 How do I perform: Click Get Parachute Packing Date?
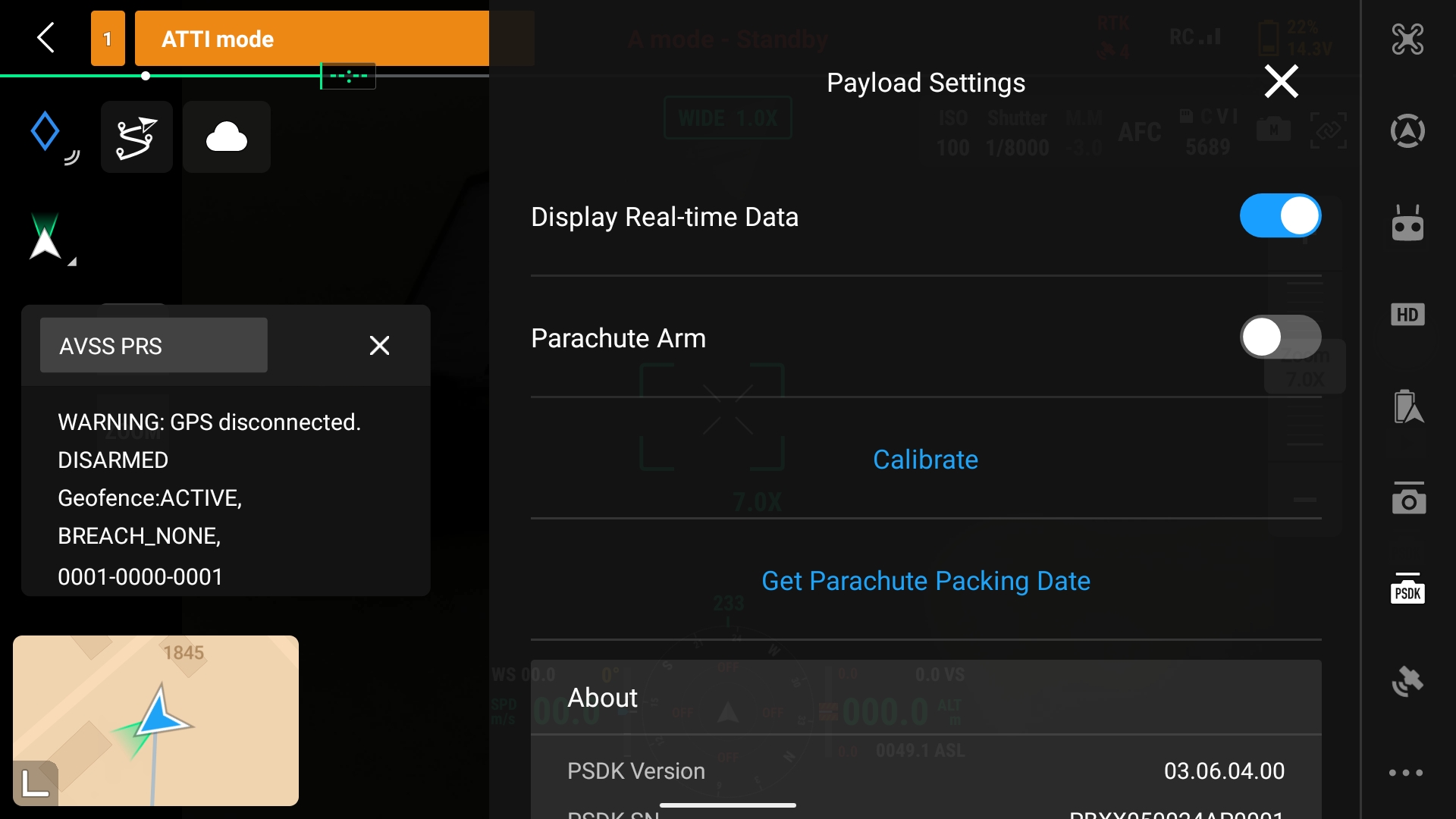[925, 581]
